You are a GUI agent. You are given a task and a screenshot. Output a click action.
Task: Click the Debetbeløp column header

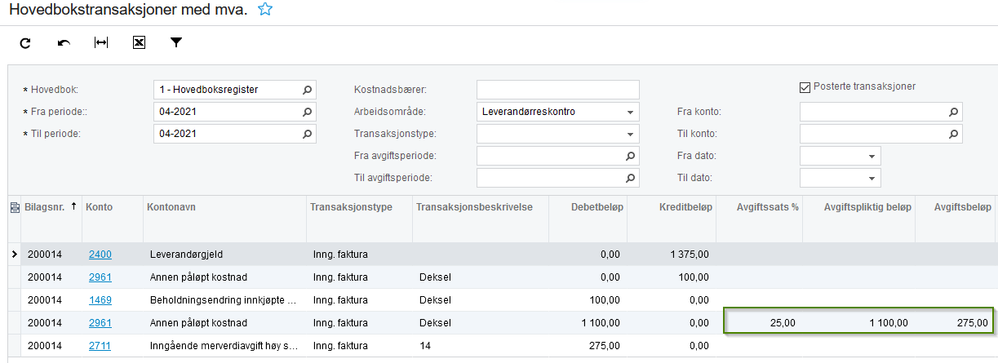point(588,207)
